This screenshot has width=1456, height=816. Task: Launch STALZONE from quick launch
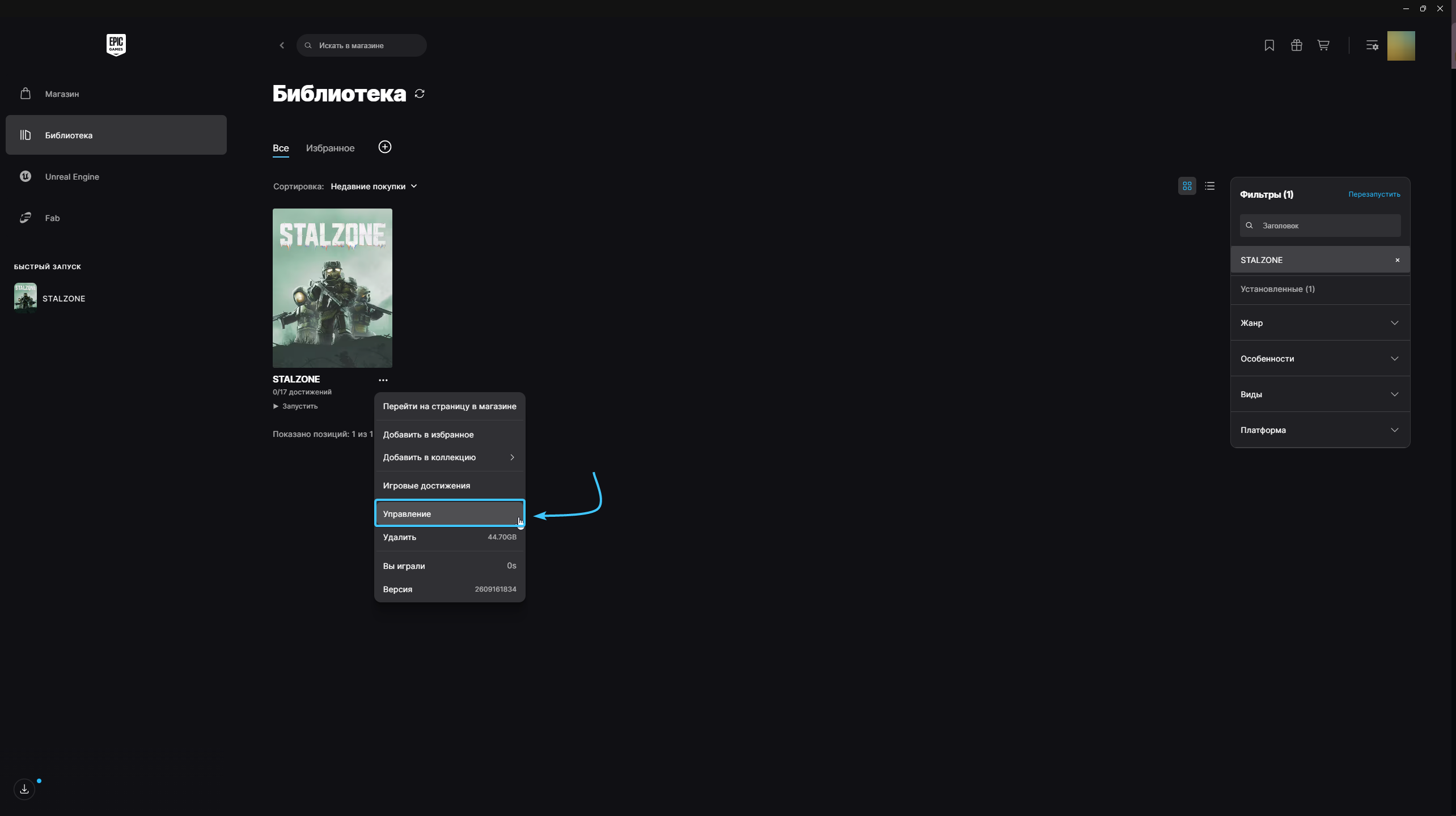tap(50, 298)
